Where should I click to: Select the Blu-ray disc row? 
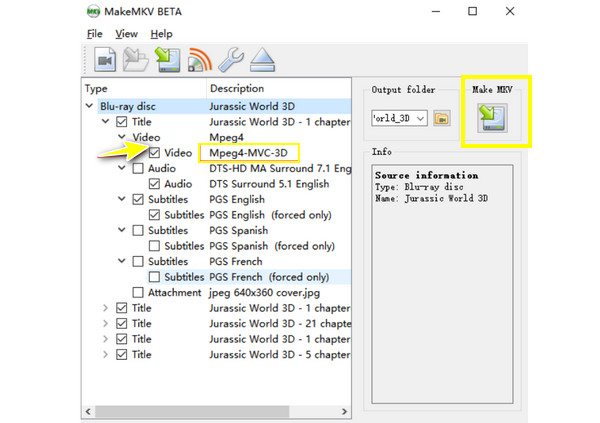pos(225,106)
